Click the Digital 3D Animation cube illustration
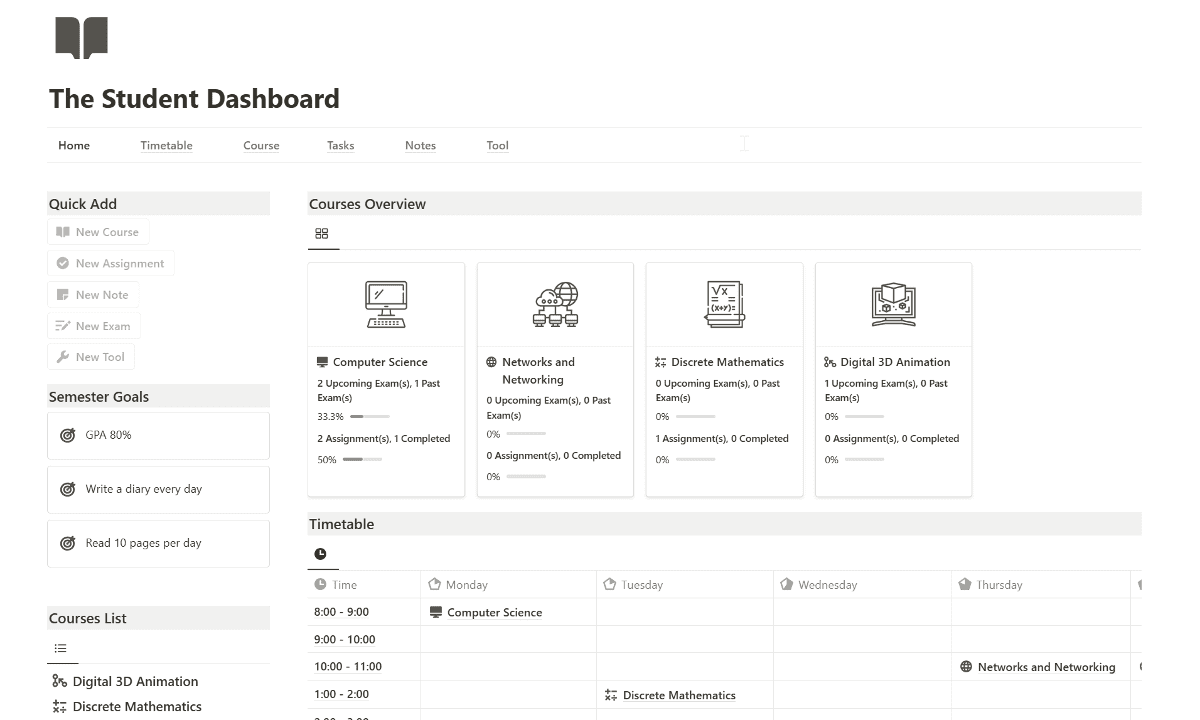 tap(893, 304)
